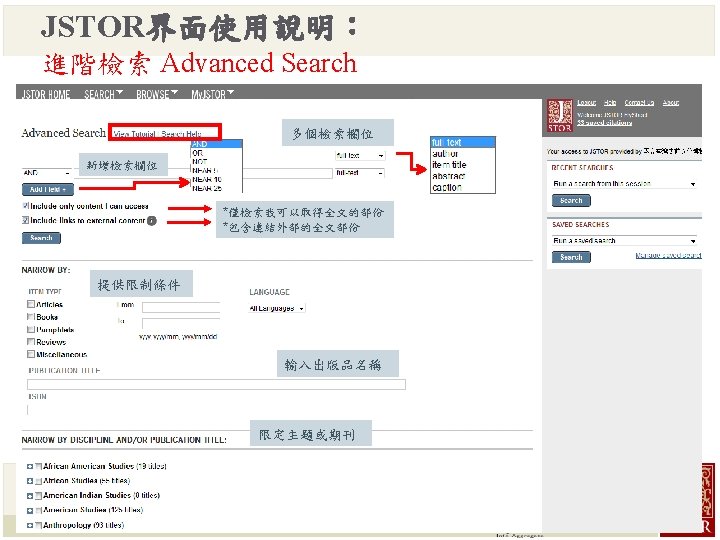Viewport: 720px width, 540px height.
Task: Click the Contact Us header link
Action: click(x=639, y=102)
